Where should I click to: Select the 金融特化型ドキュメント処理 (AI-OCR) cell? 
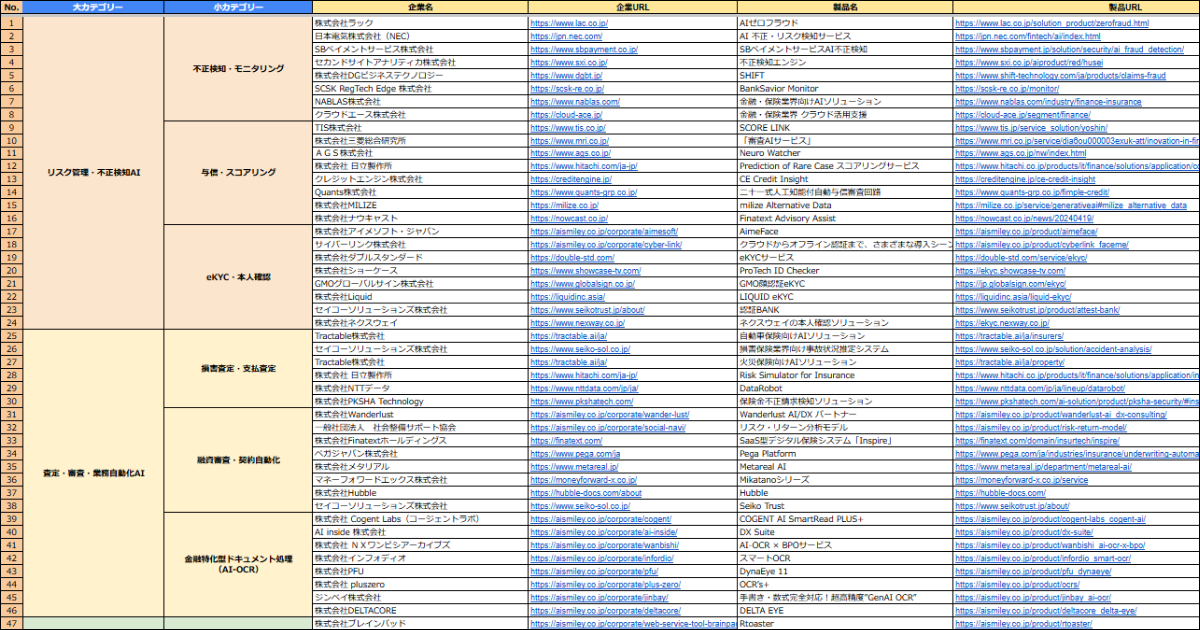coord(238,565)
